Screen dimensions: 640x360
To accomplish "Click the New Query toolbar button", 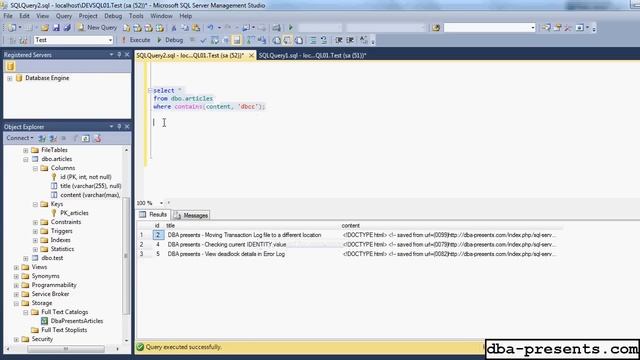I will tap(97, 27).
